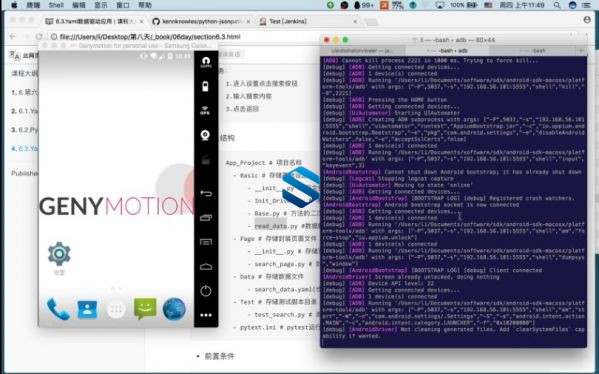Launch the Messaging smiley app
The width and height of the screenshot is (599, 374).
tap(145, 308)
